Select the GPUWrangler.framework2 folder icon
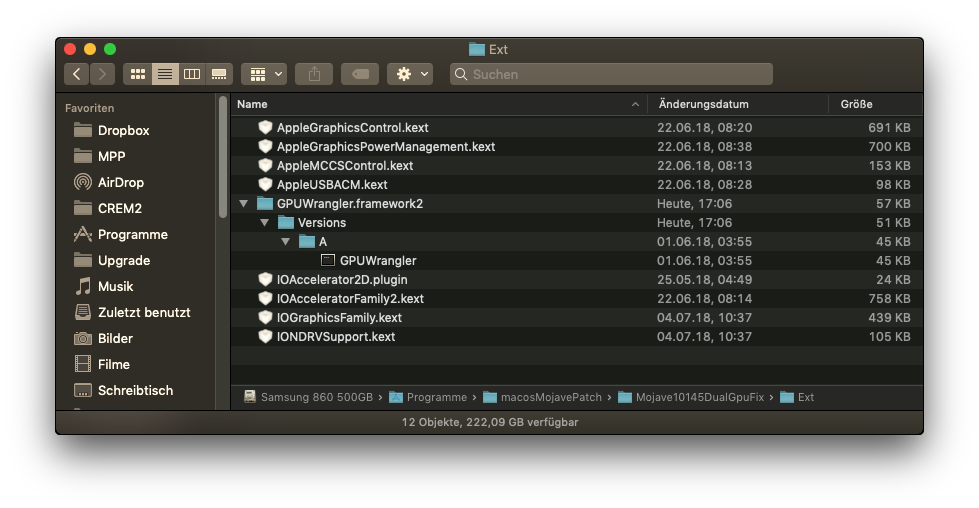979x508 pixels. point(265,203)
